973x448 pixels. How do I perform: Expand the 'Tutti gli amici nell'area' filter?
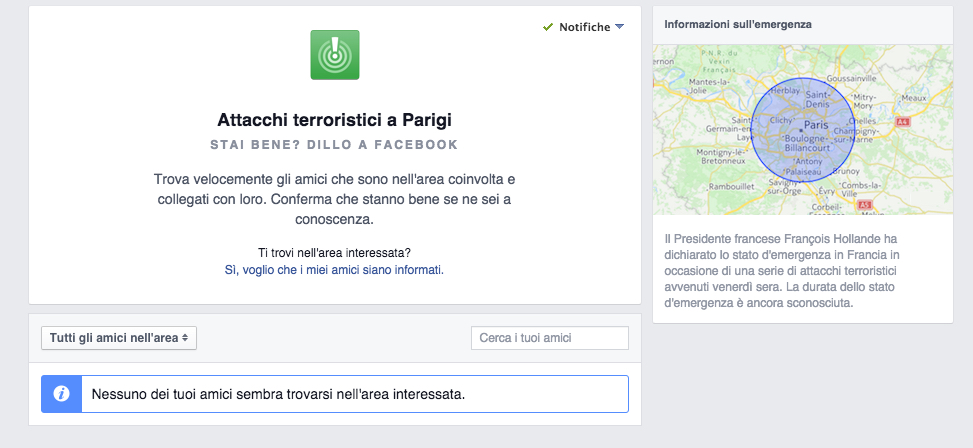click(x=119, y=338)
